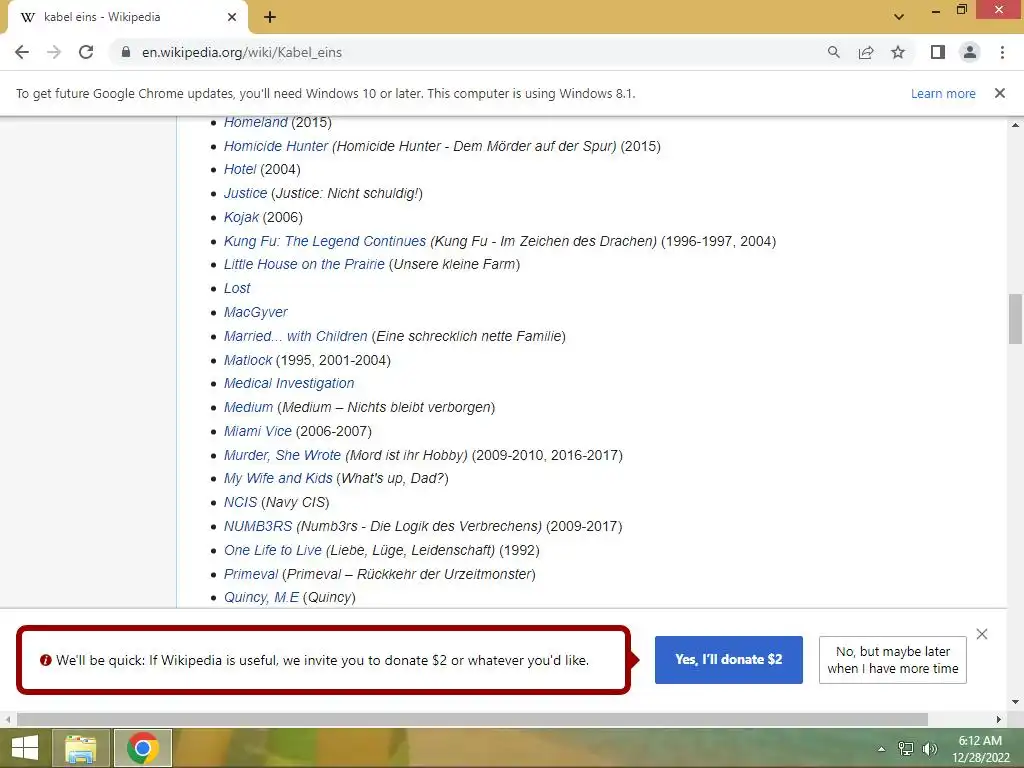Open the Quincy, M.E link
1024x768 pixels.
(261, 598)
